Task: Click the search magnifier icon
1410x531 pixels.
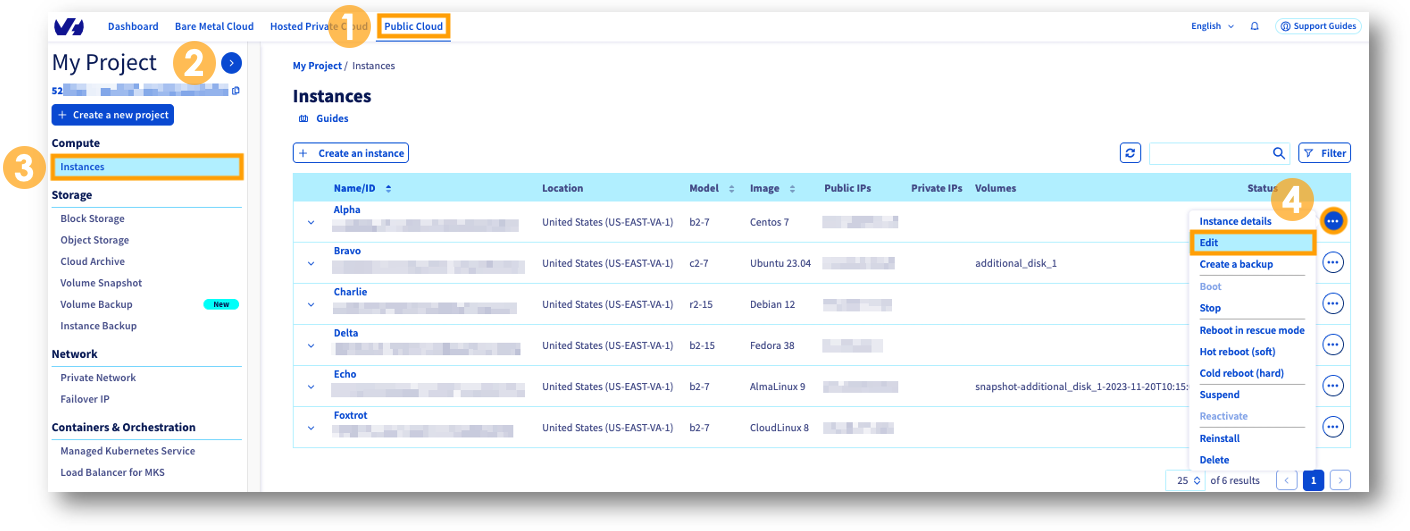Action: click(x=1279, y=153)
